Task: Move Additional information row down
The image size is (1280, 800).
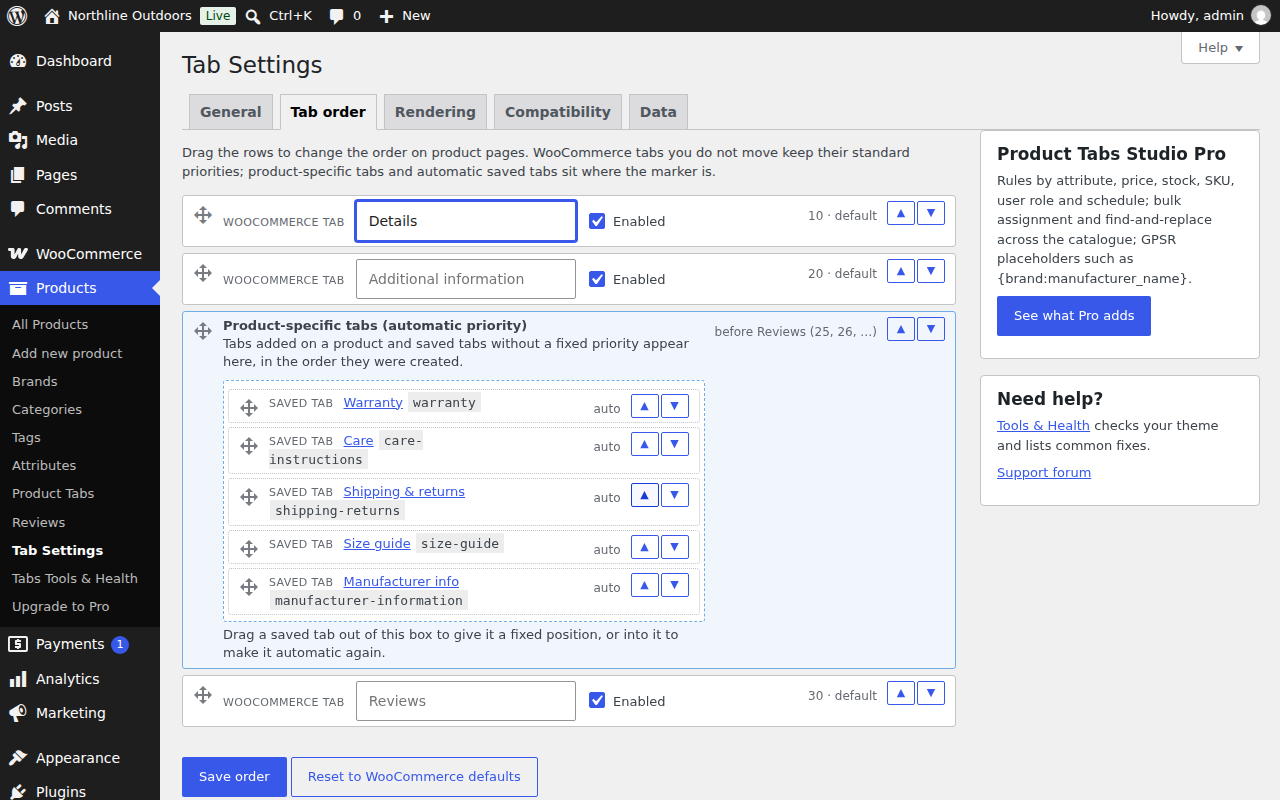Action: click(x=931, y=271)
